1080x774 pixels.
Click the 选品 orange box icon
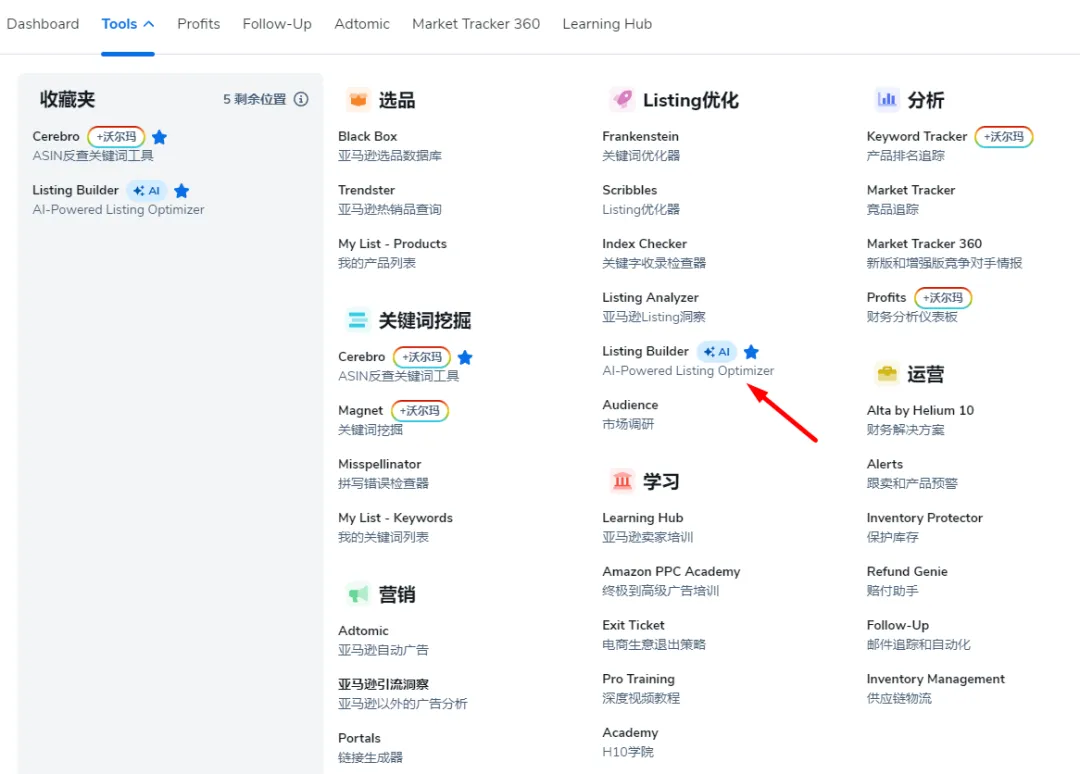tap(357, 101)
